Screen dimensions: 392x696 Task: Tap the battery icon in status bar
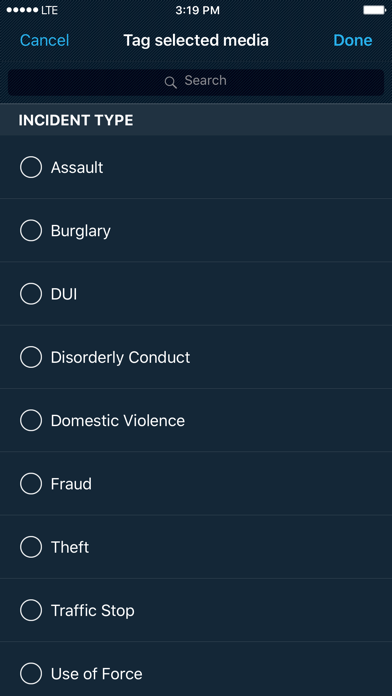pyautogui.click(x=374, y=10)
